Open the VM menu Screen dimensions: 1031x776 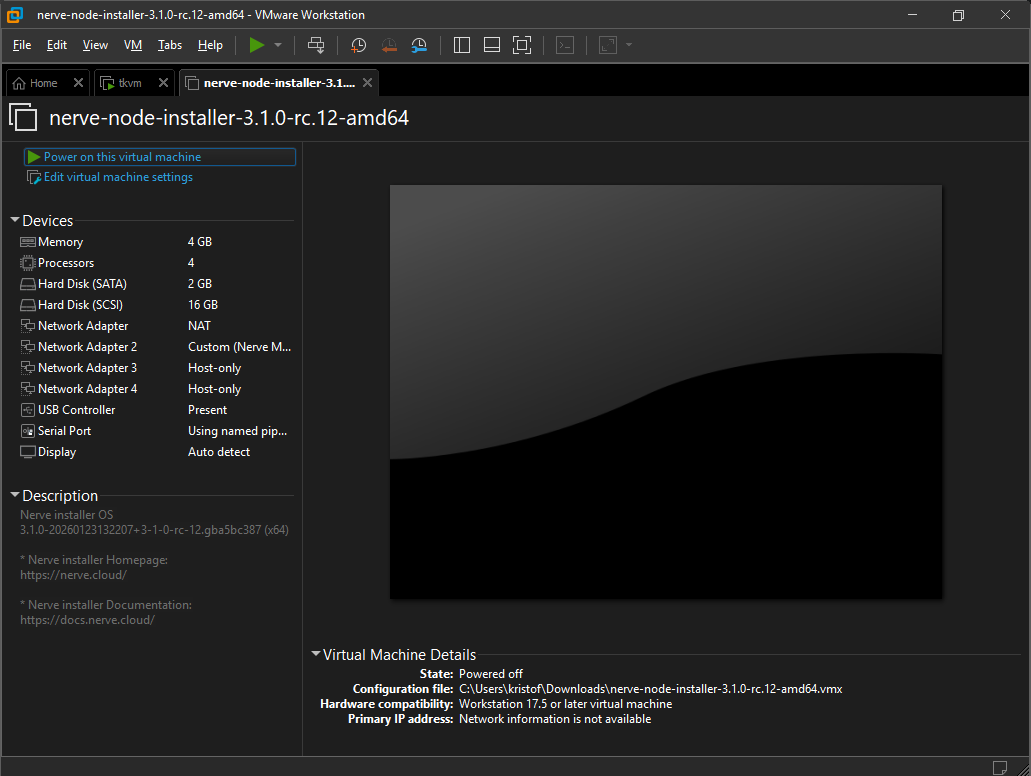133,45
